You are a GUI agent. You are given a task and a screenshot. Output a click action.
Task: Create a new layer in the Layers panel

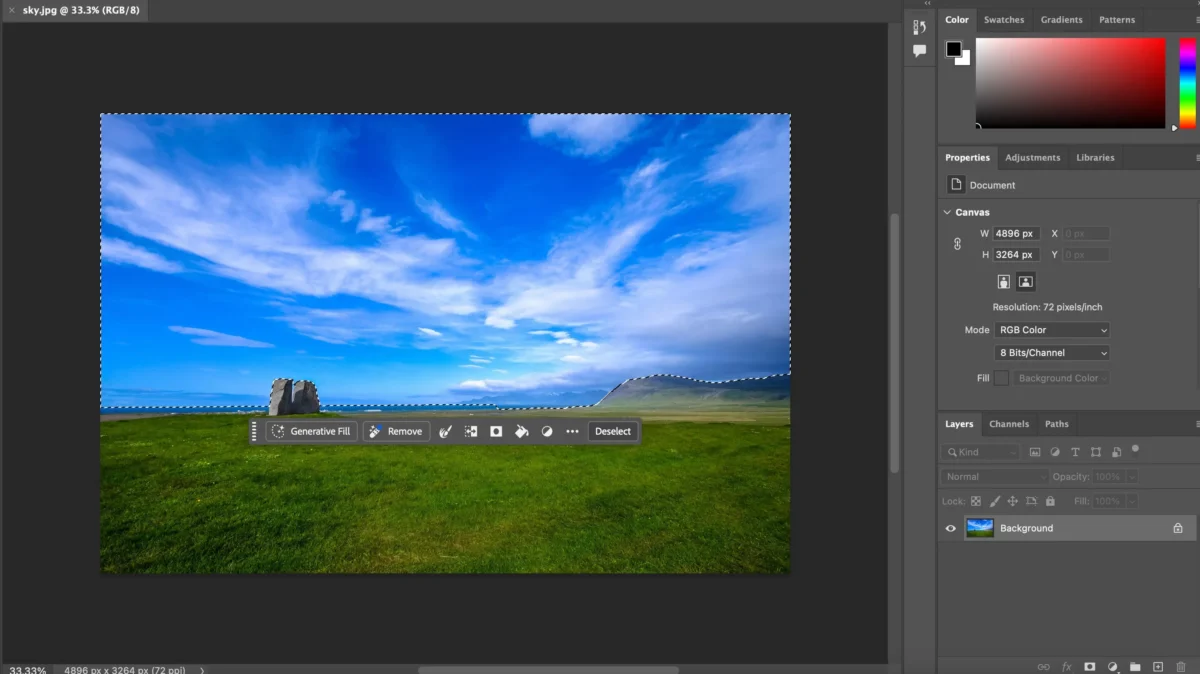pos(1158,666)
